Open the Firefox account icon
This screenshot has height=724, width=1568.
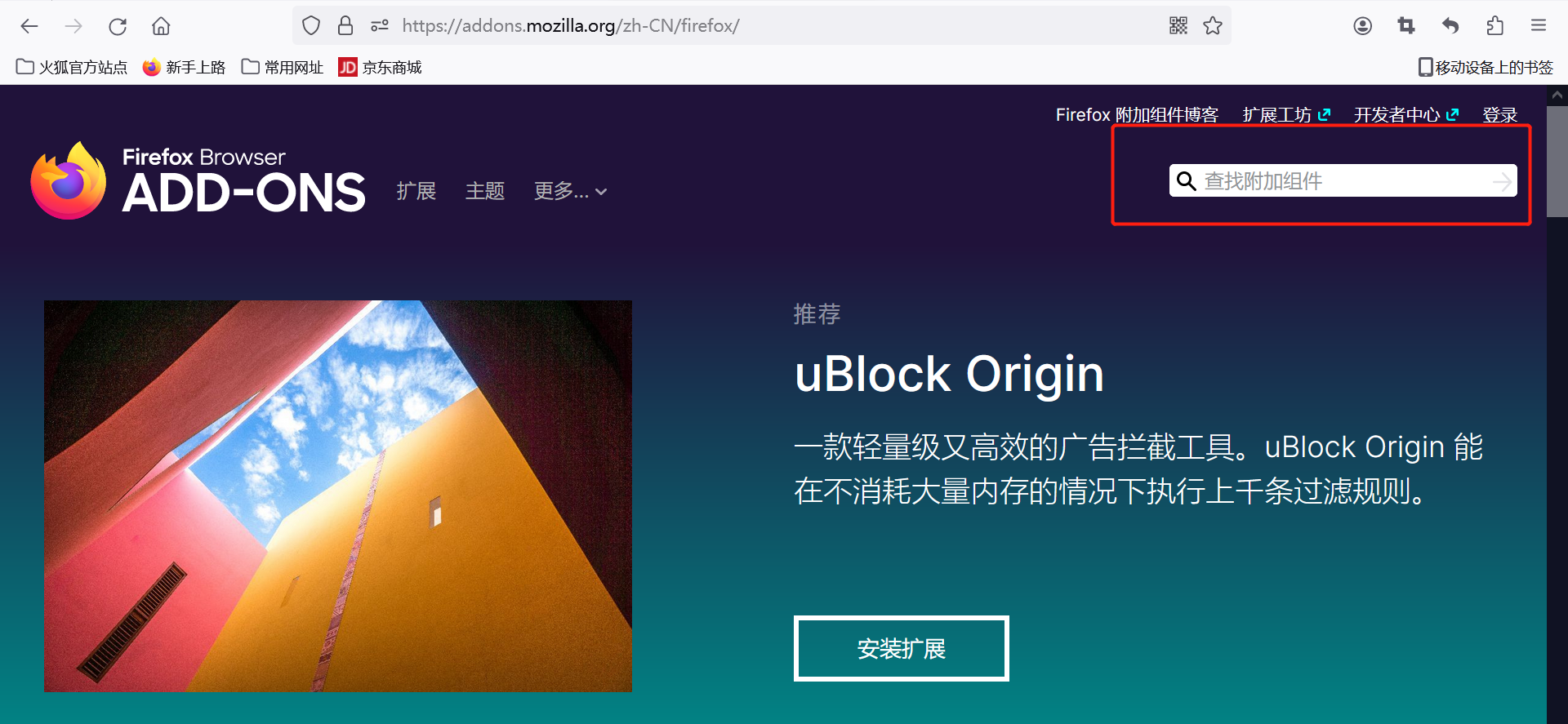(1362, 26)
